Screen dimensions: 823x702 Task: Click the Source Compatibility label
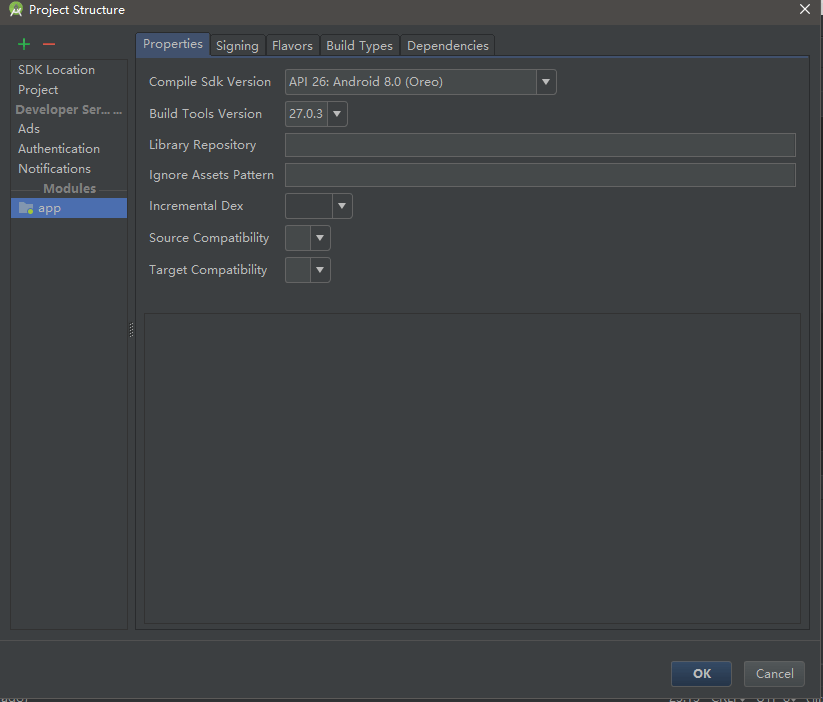coord(209,238)
